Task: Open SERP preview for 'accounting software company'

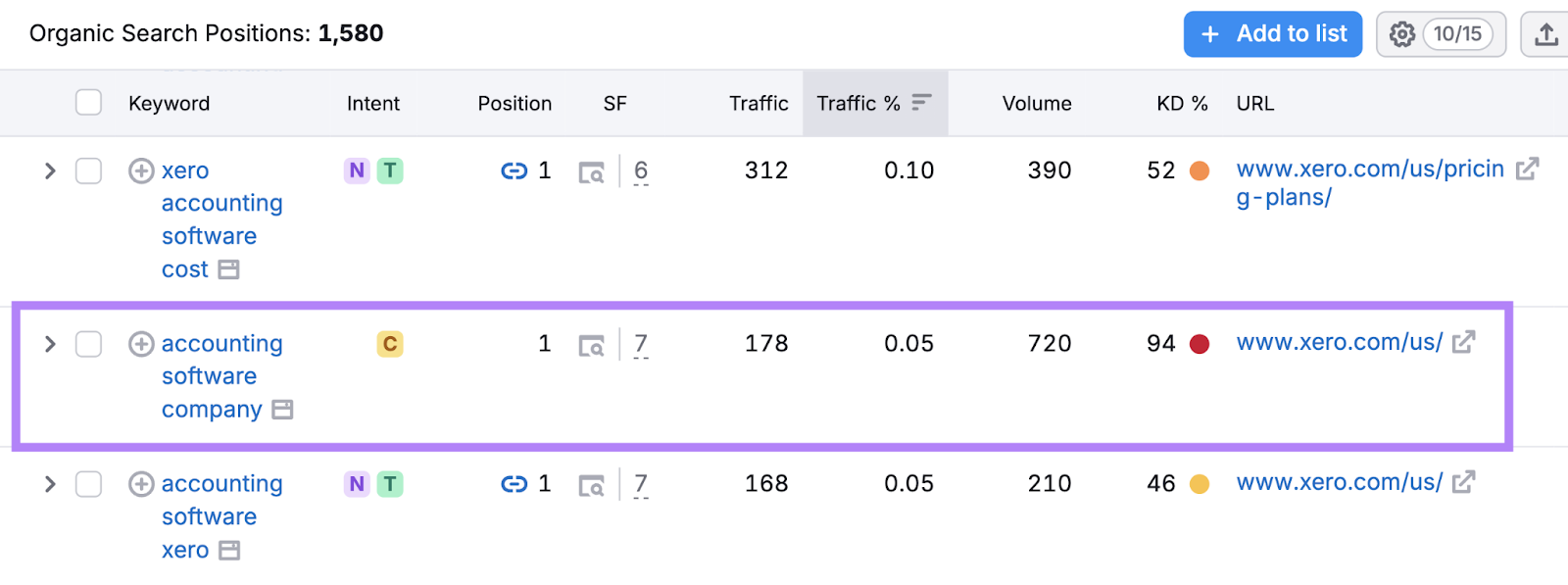Action: (592, 344)
